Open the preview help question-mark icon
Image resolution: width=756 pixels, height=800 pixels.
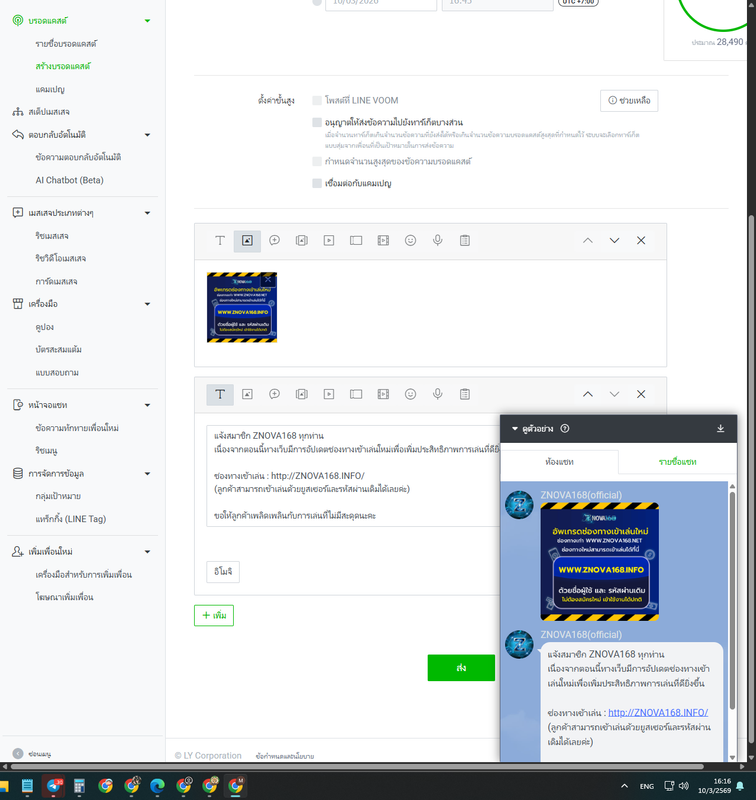pos(565,429)
